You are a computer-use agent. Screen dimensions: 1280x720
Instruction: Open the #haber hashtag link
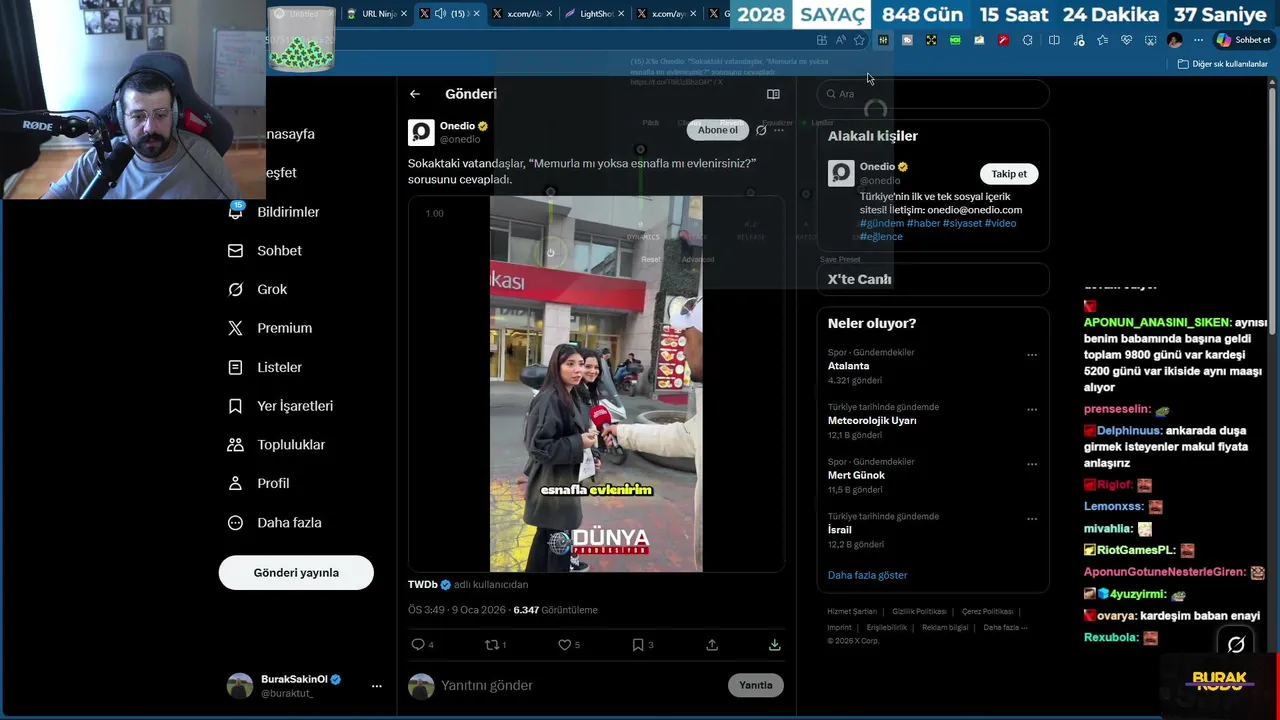tap(923, 223)
